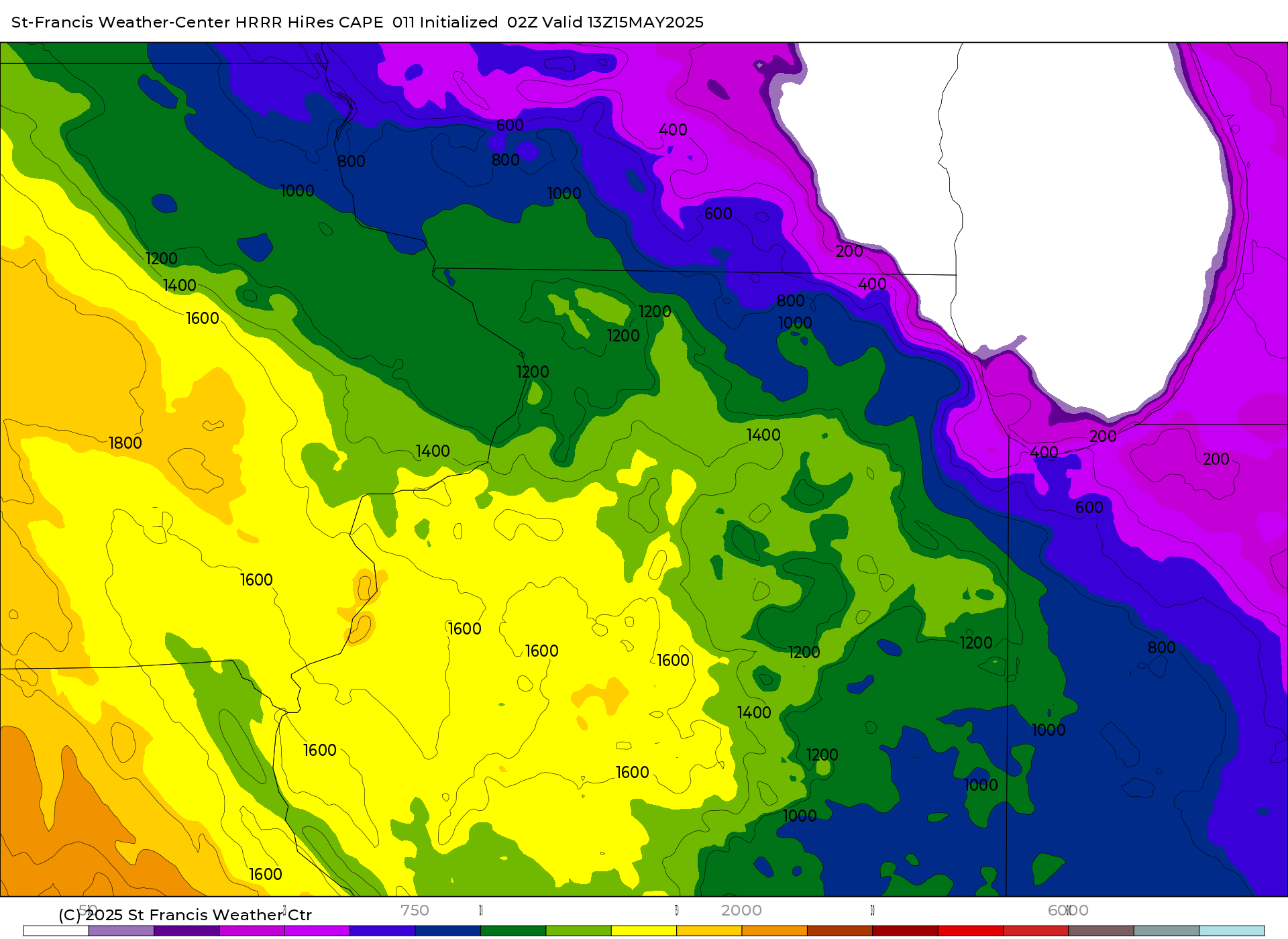Select the dark green legend swatch

[513, 931]
